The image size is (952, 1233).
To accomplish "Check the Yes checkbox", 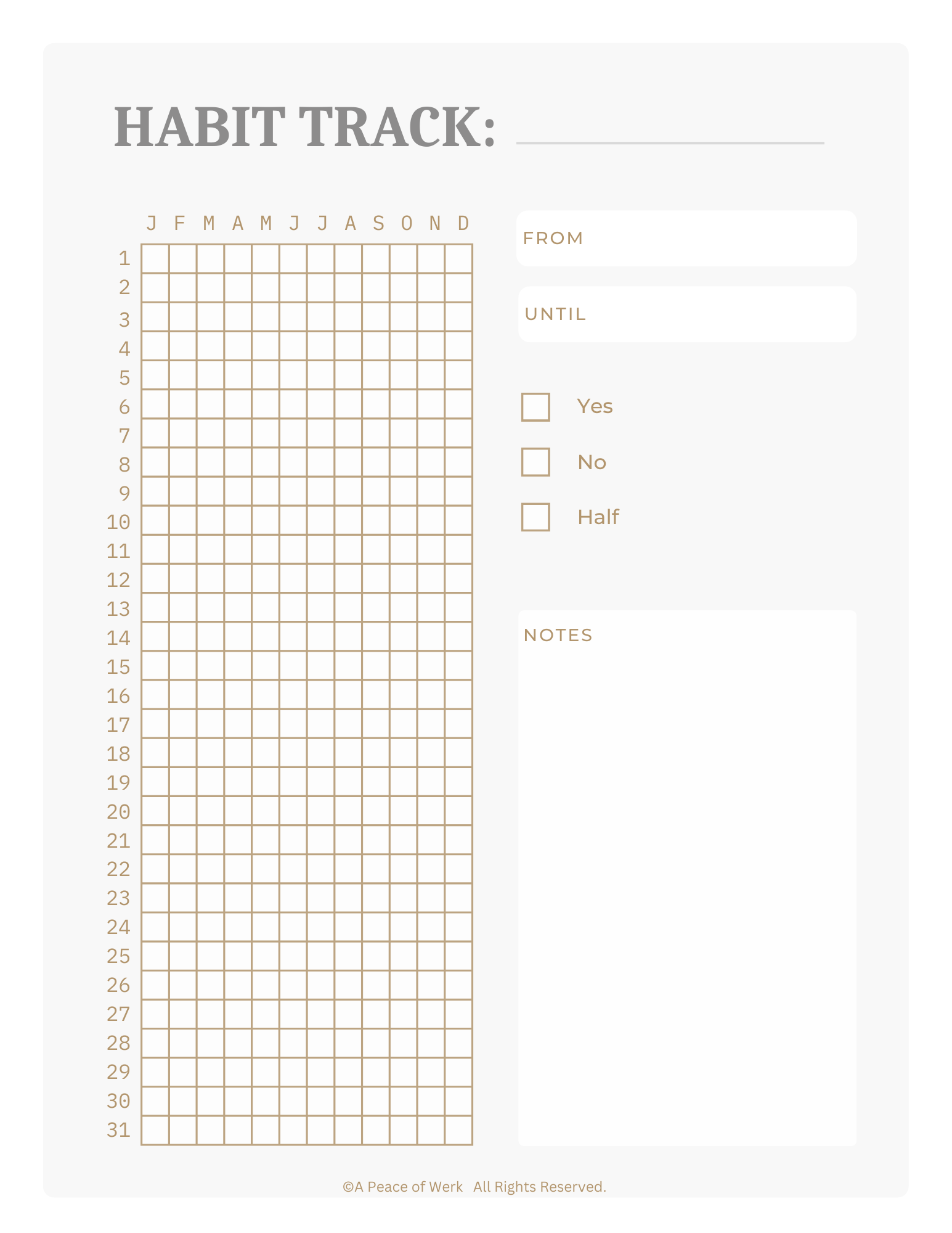I will pos(535,407).
